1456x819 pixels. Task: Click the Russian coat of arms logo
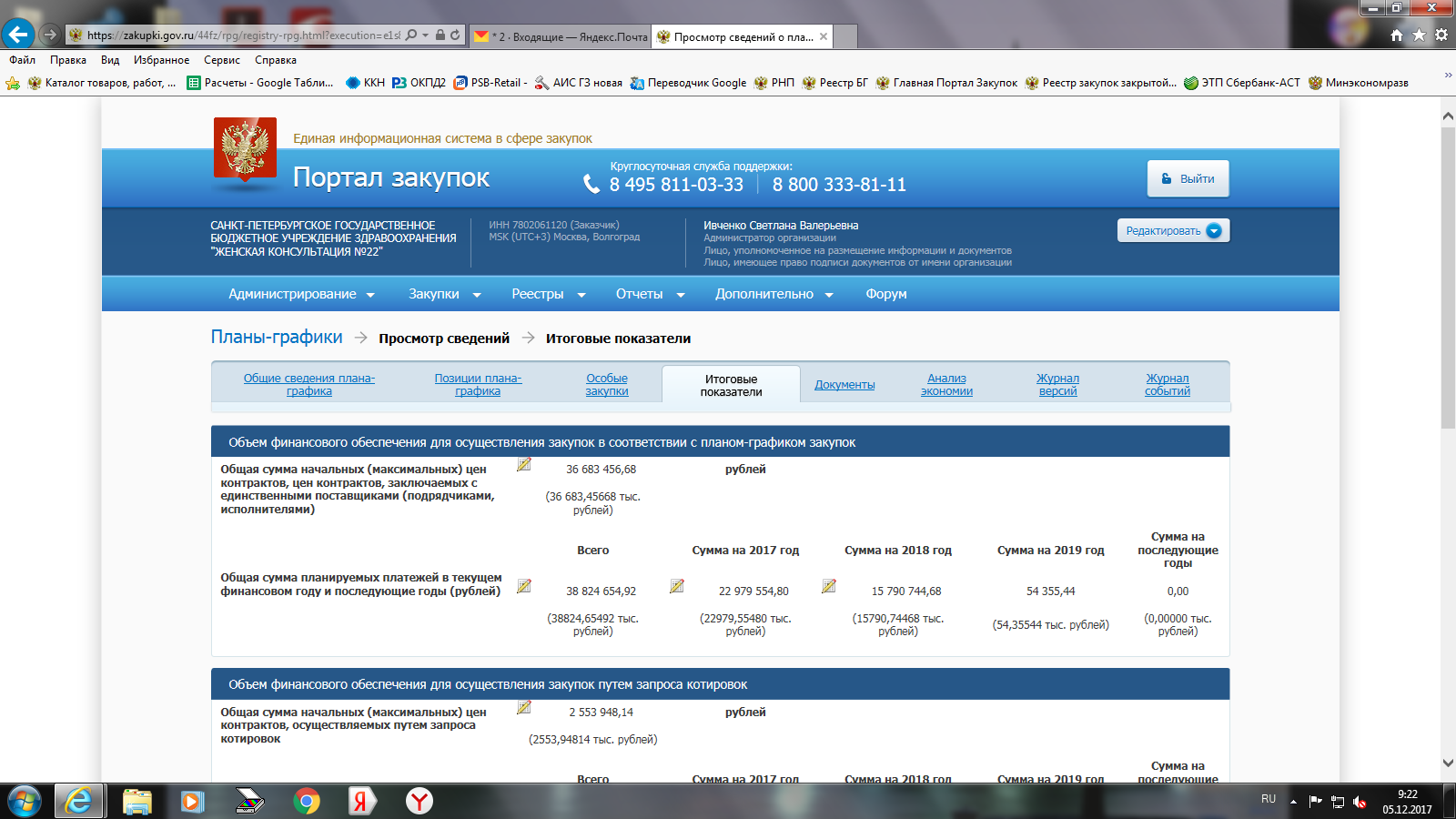click(x=245, y=147)
